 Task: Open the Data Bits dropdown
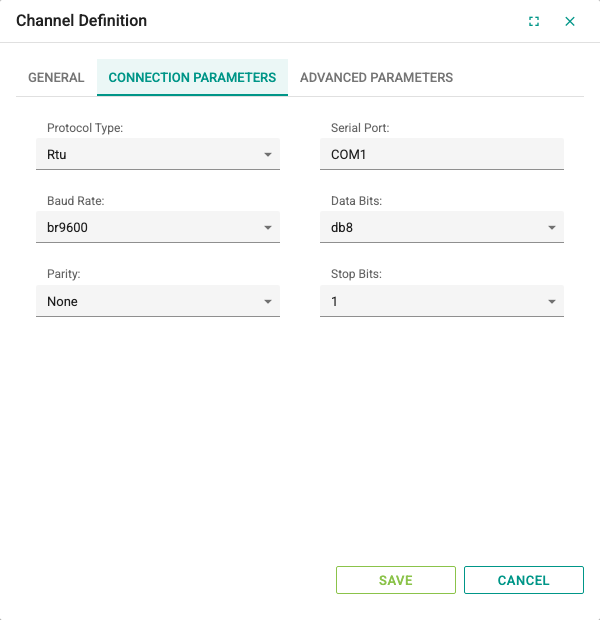pyautogui.click(x=442, y=227)
